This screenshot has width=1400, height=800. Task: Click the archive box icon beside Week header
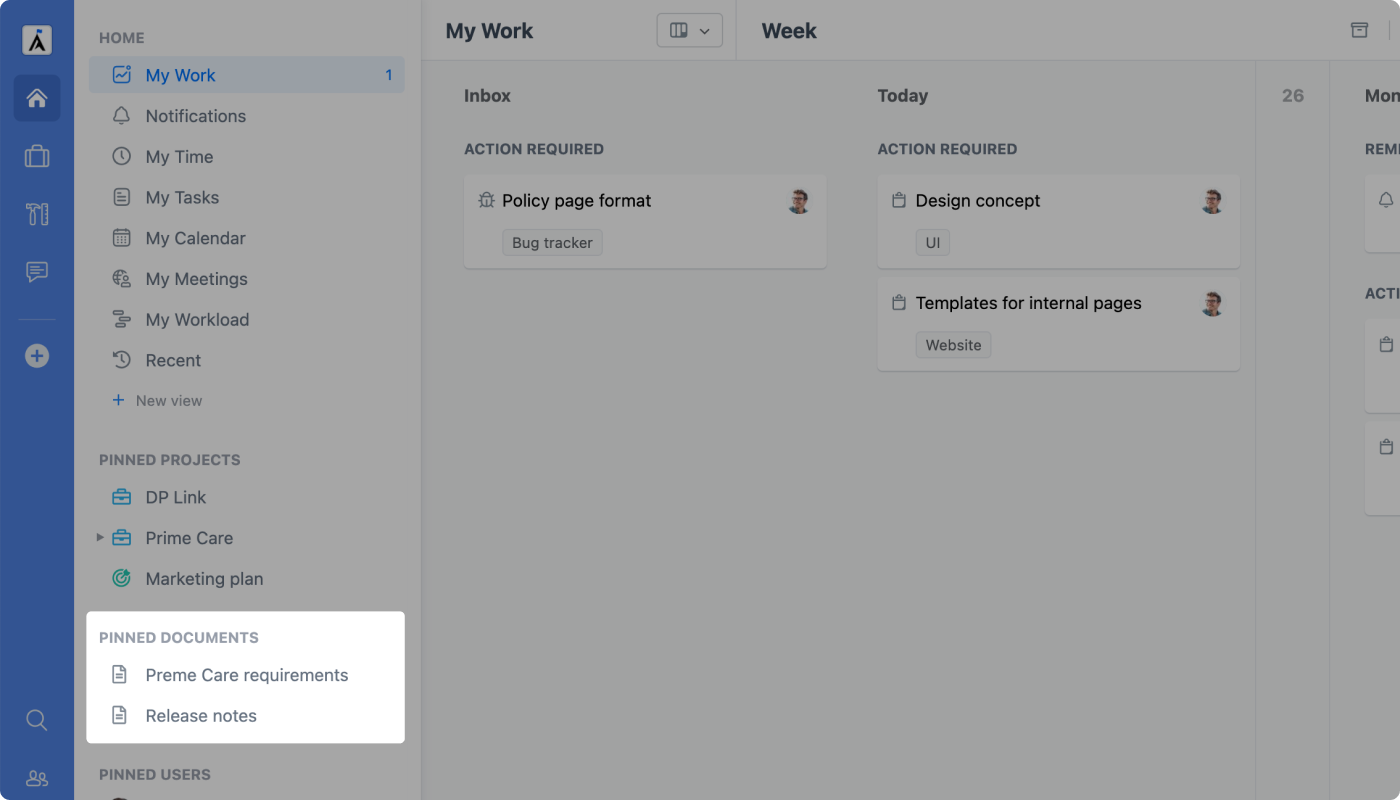point(1359,30)
